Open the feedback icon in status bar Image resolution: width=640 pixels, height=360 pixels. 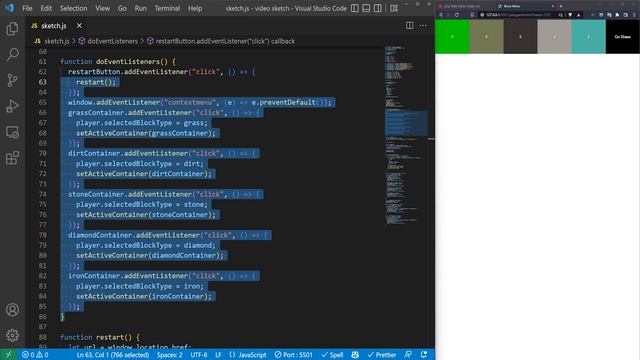[408, 355]
